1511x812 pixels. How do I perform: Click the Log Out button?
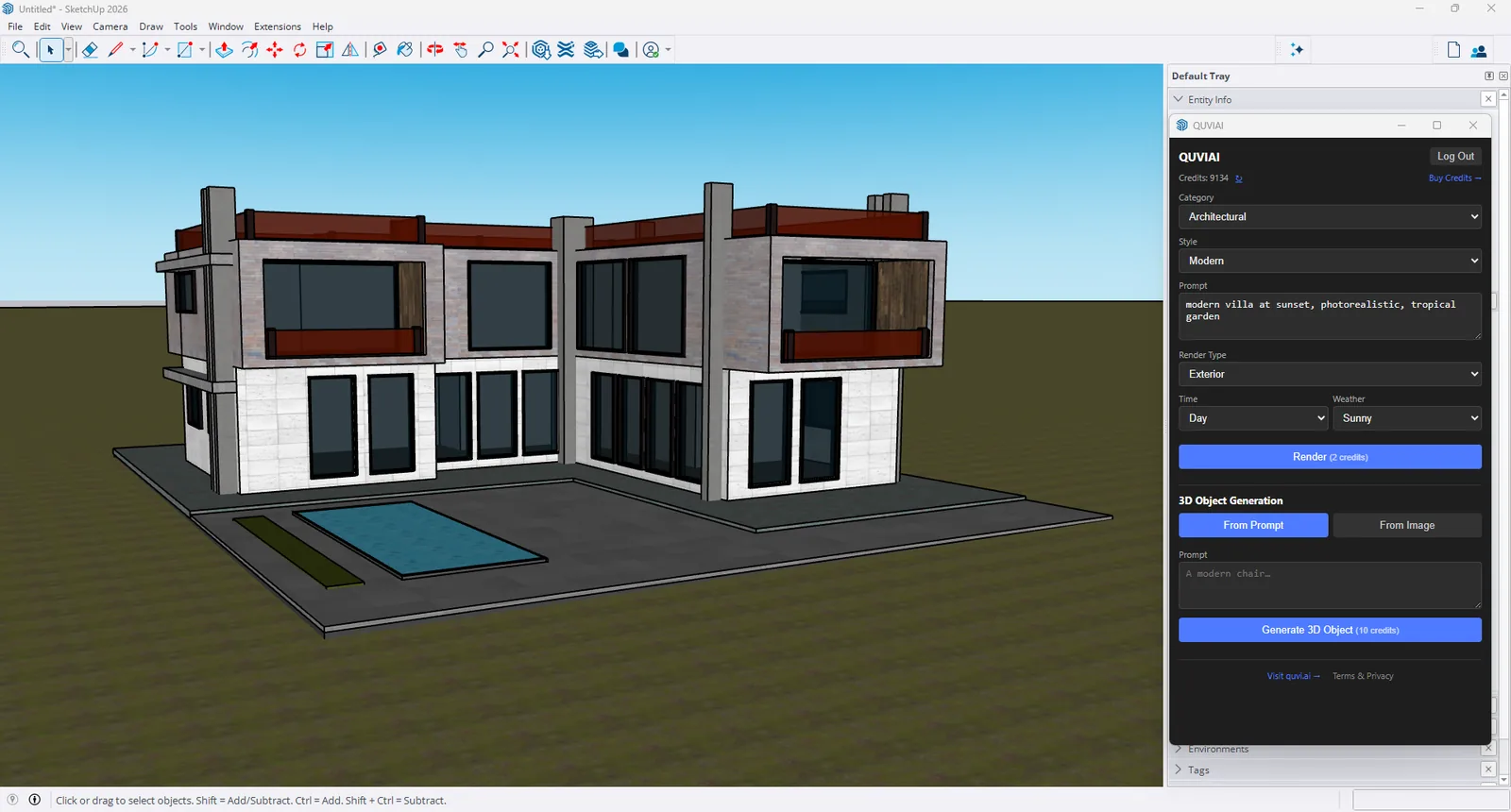[x=1455, y=157]
